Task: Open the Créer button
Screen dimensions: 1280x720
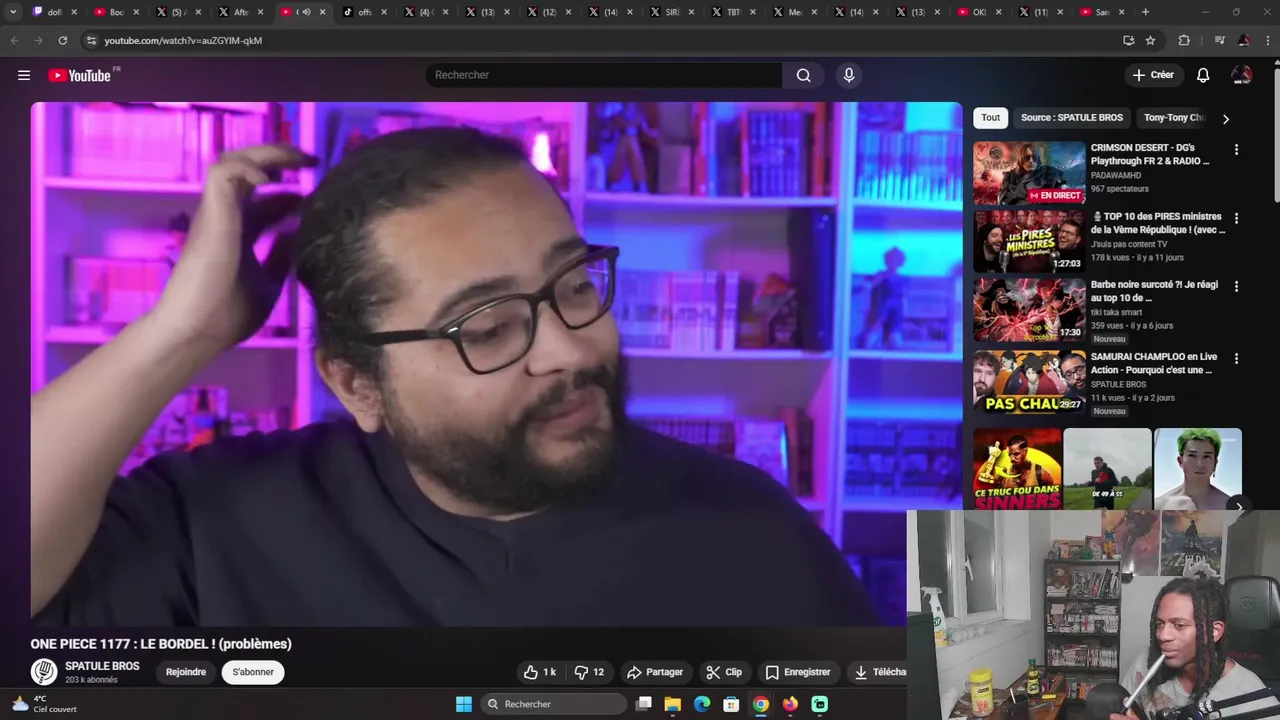Action: pos(1153,75)
